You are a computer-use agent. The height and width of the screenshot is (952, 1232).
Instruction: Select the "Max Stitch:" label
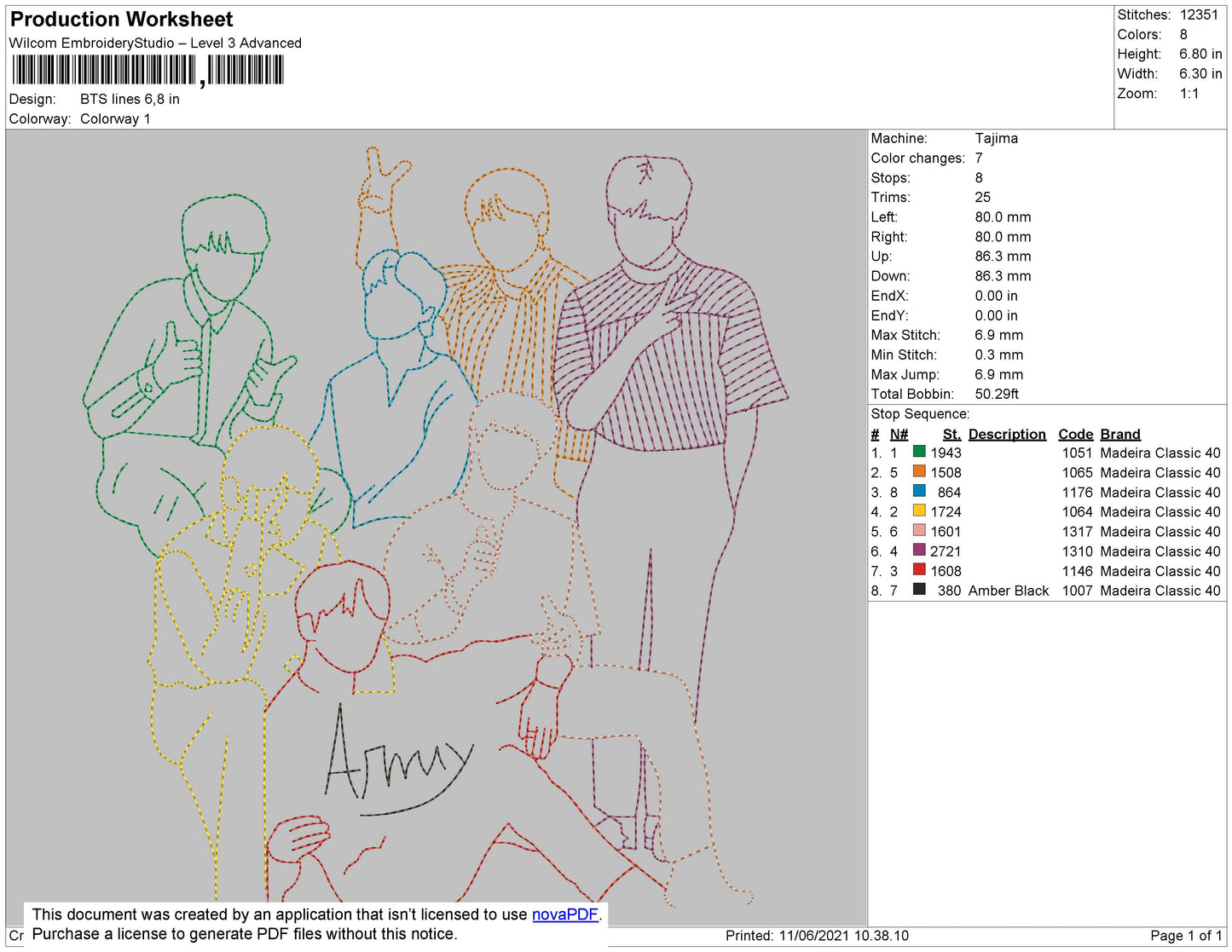pyautogui.click(x=905, y=335)
